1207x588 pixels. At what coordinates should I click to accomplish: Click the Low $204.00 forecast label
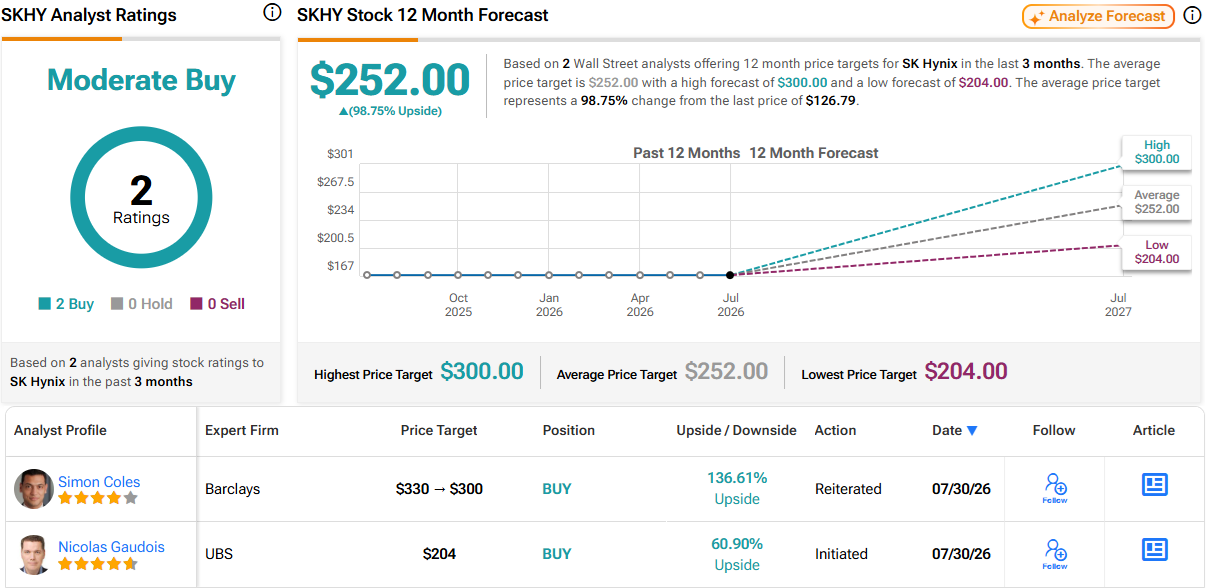point(1156,252)
